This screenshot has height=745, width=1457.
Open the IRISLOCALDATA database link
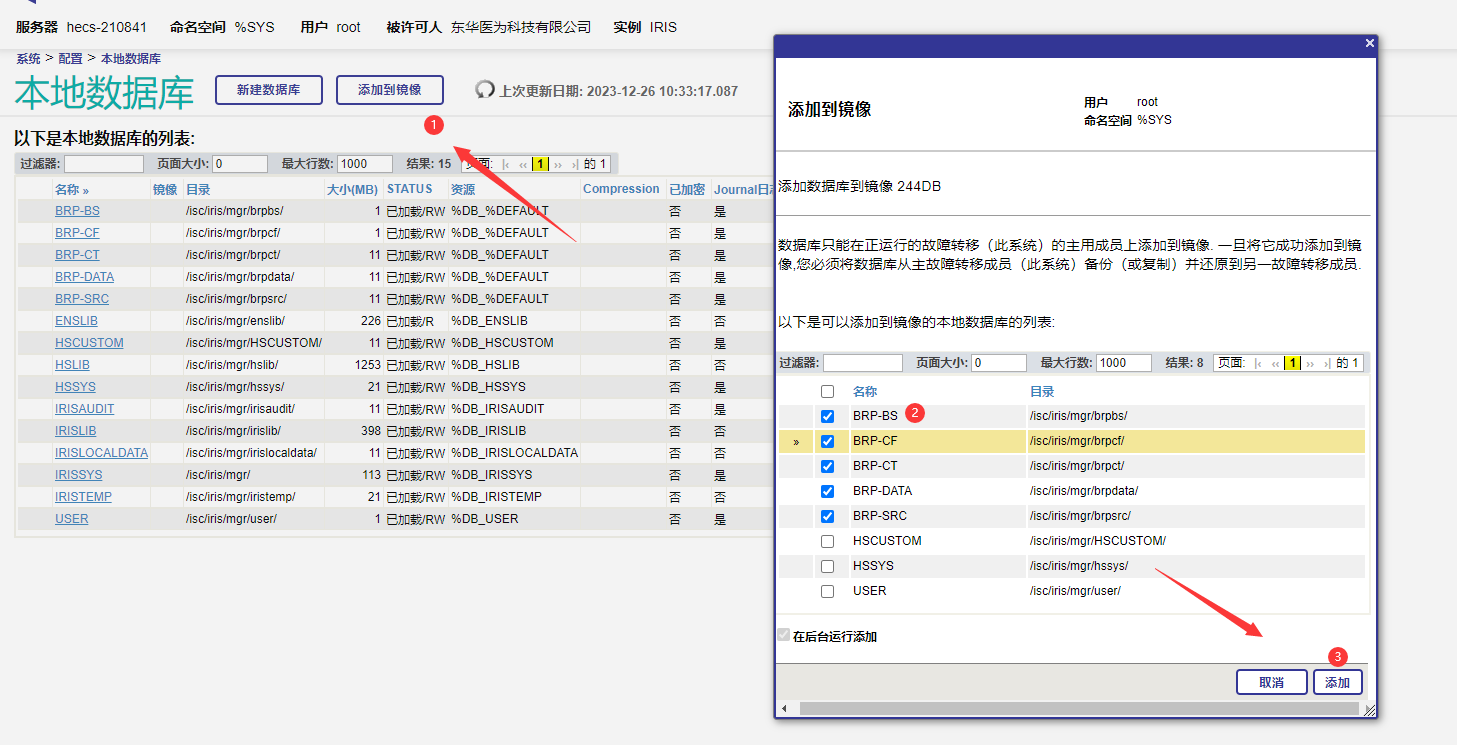click(x=101, y=453)
